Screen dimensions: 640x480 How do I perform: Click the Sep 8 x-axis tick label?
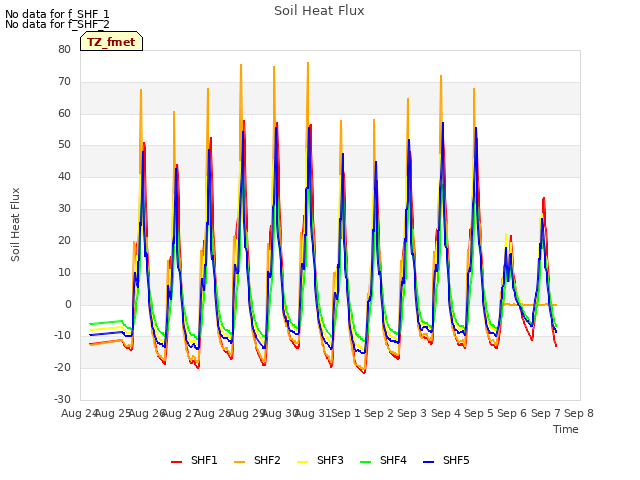point(579,413)
